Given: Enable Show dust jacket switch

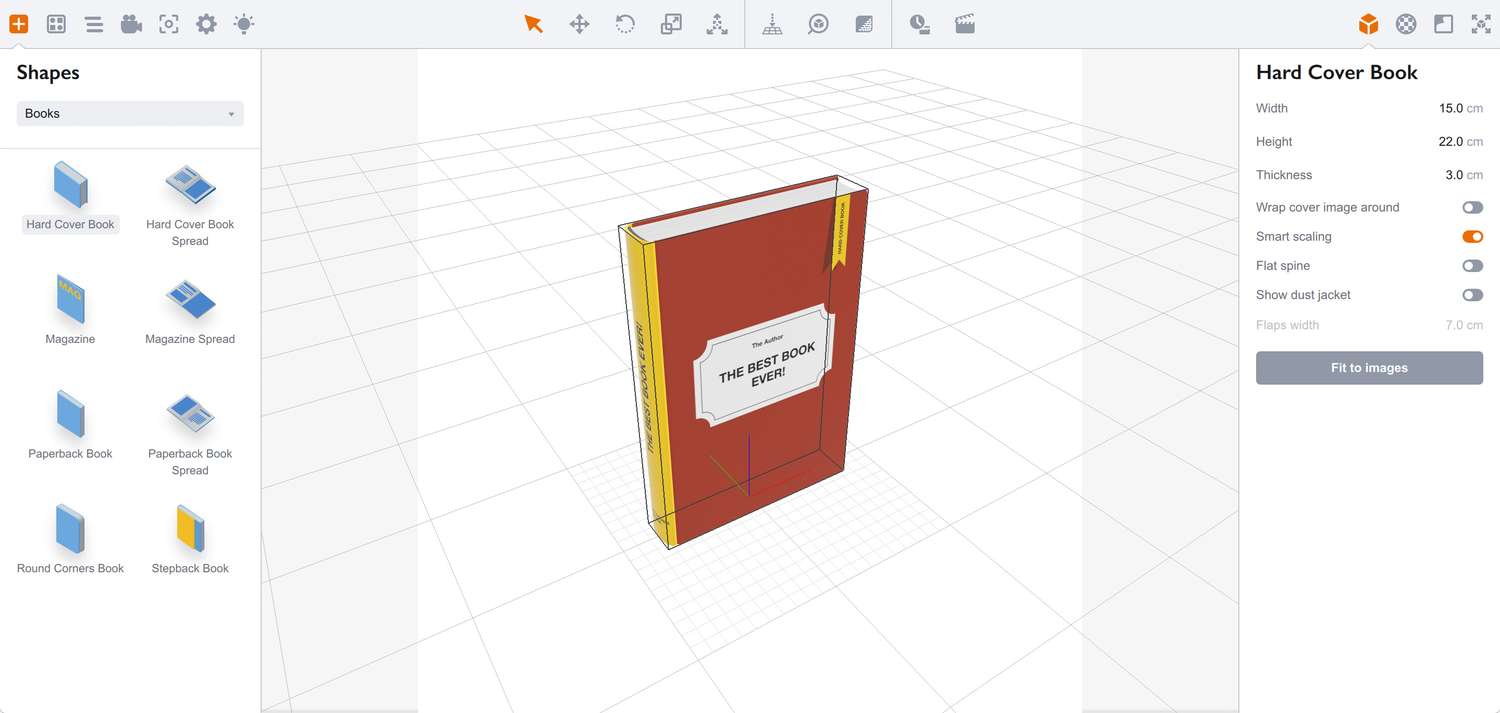Looking at the screenshot, I should (x=1472, y=295).
